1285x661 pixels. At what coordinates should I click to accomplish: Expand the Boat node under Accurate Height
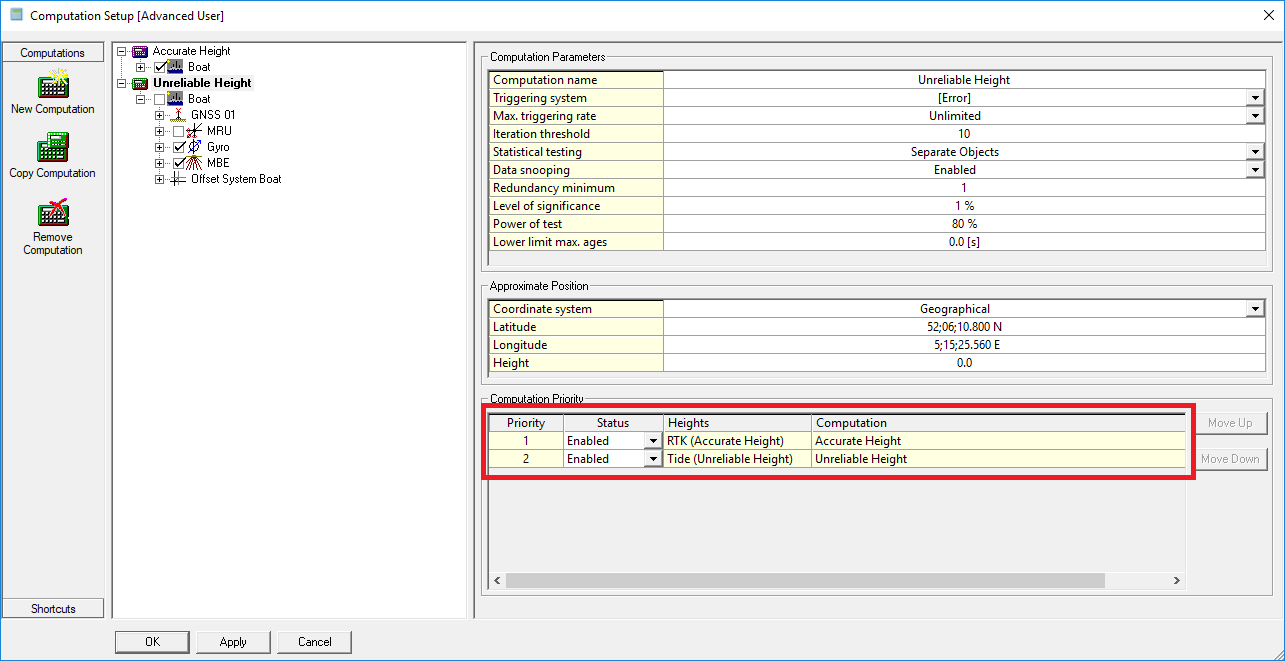click(141, 67)
